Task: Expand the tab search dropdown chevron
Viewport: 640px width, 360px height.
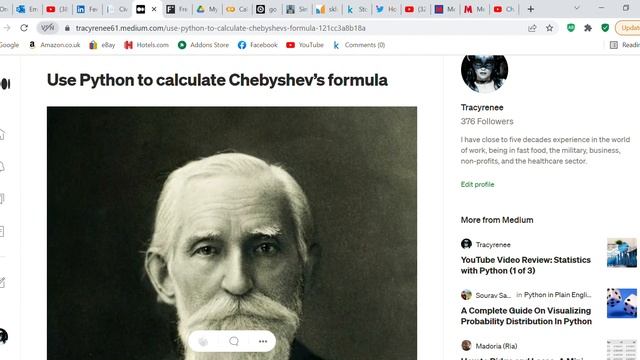Action: click(577, 8)
